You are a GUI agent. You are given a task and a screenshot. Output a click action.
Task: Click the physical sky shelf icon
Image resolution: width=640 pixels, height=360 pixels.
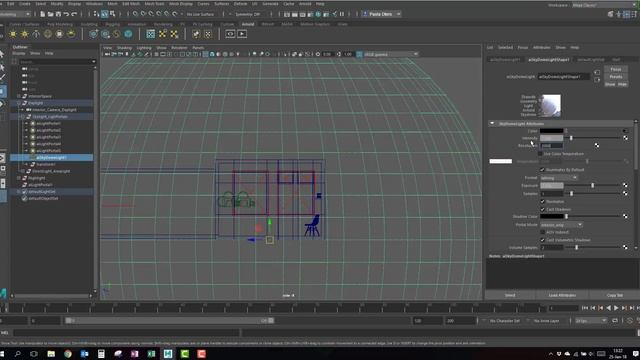pyautogui.click(x=71, y=34)
